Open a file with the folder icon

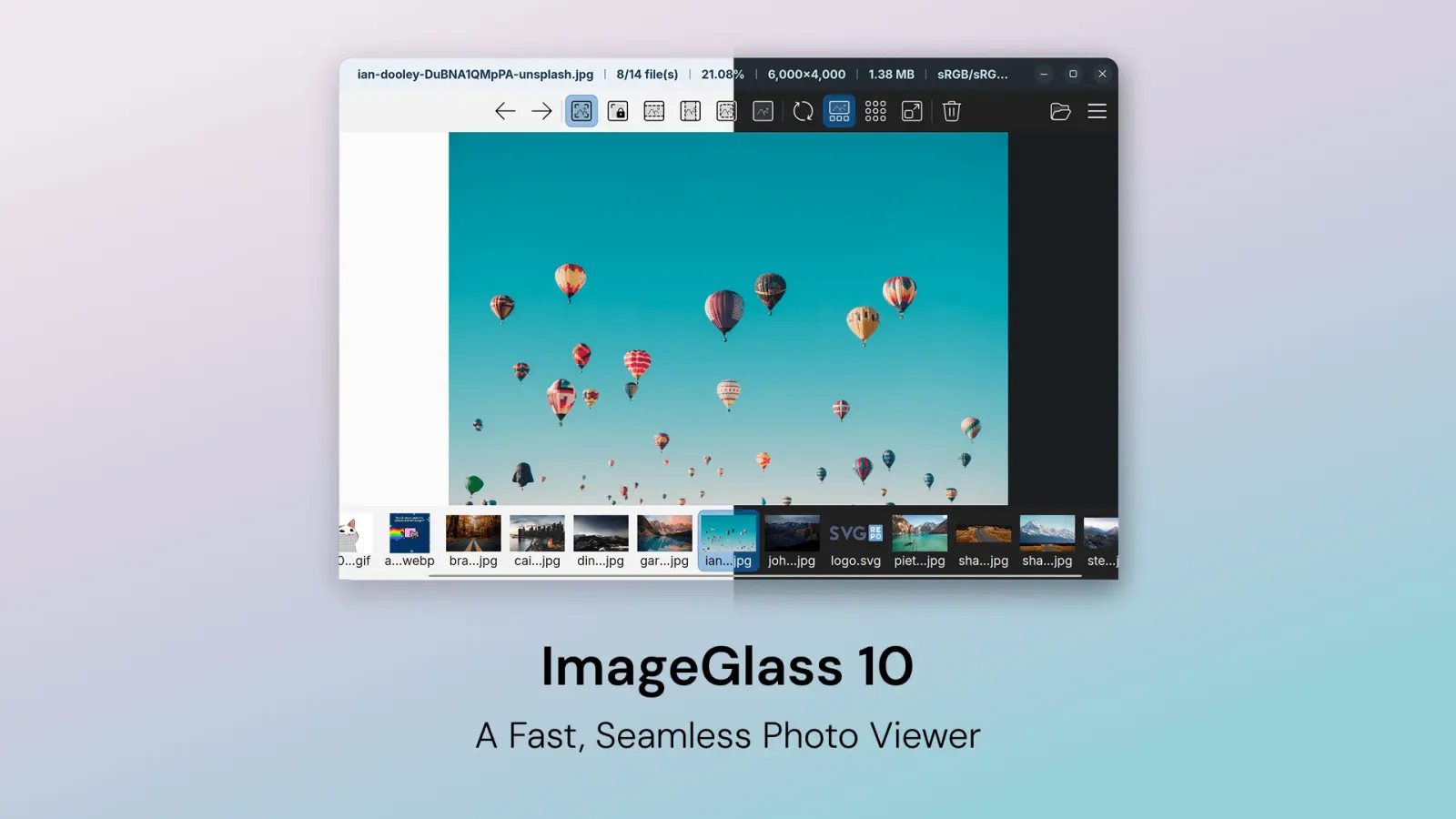(x=1060, y=111)
